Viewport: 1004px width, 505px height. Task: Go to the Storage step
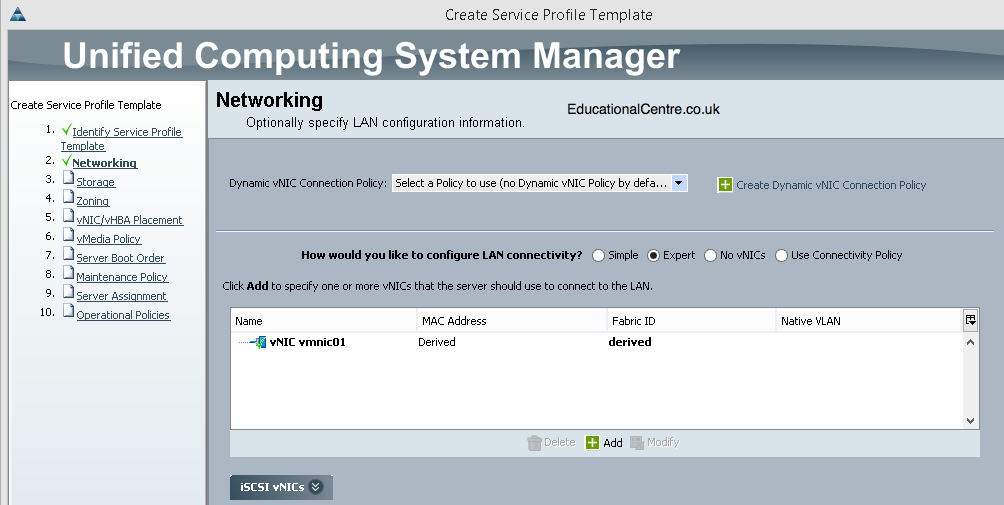coord(95,182)
